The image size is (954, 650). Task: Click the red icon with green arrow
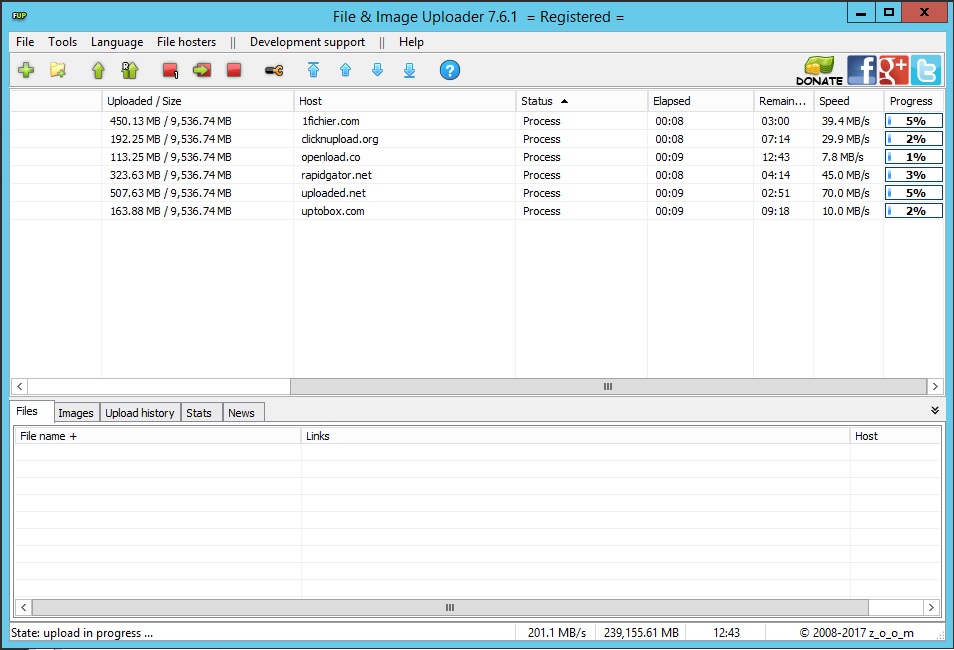point(202,70)
